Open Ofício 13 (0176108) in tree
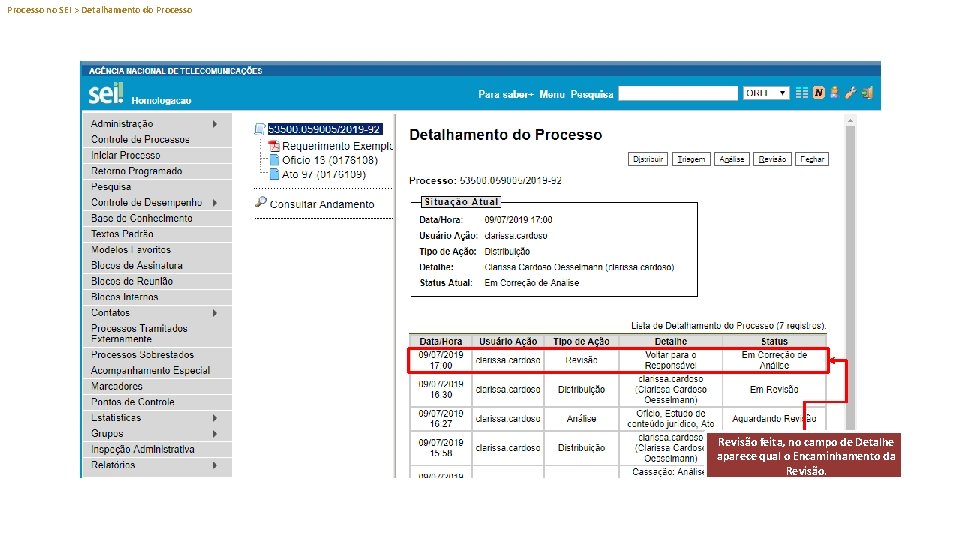960x540 pixels. tap(330, 160)
